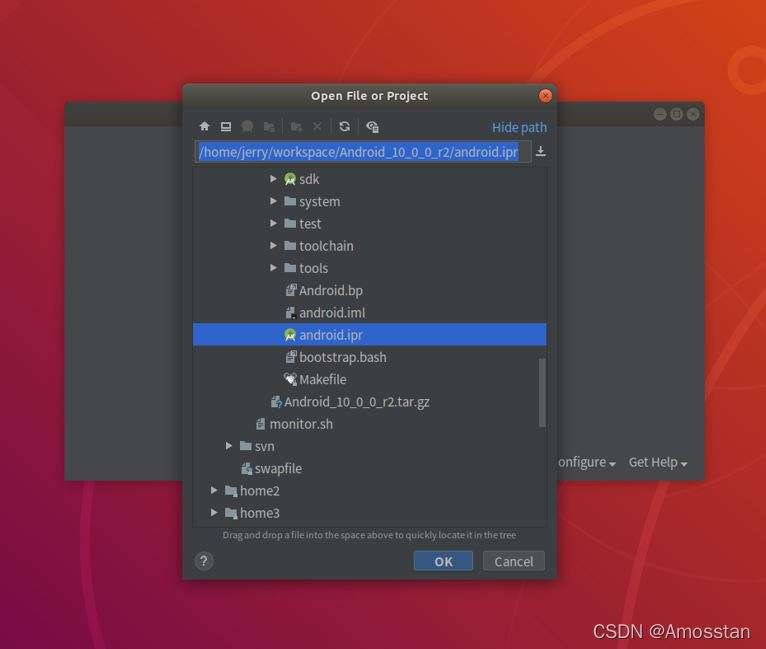
Task: Expand the system folder
Action: [x=274, y=201]
